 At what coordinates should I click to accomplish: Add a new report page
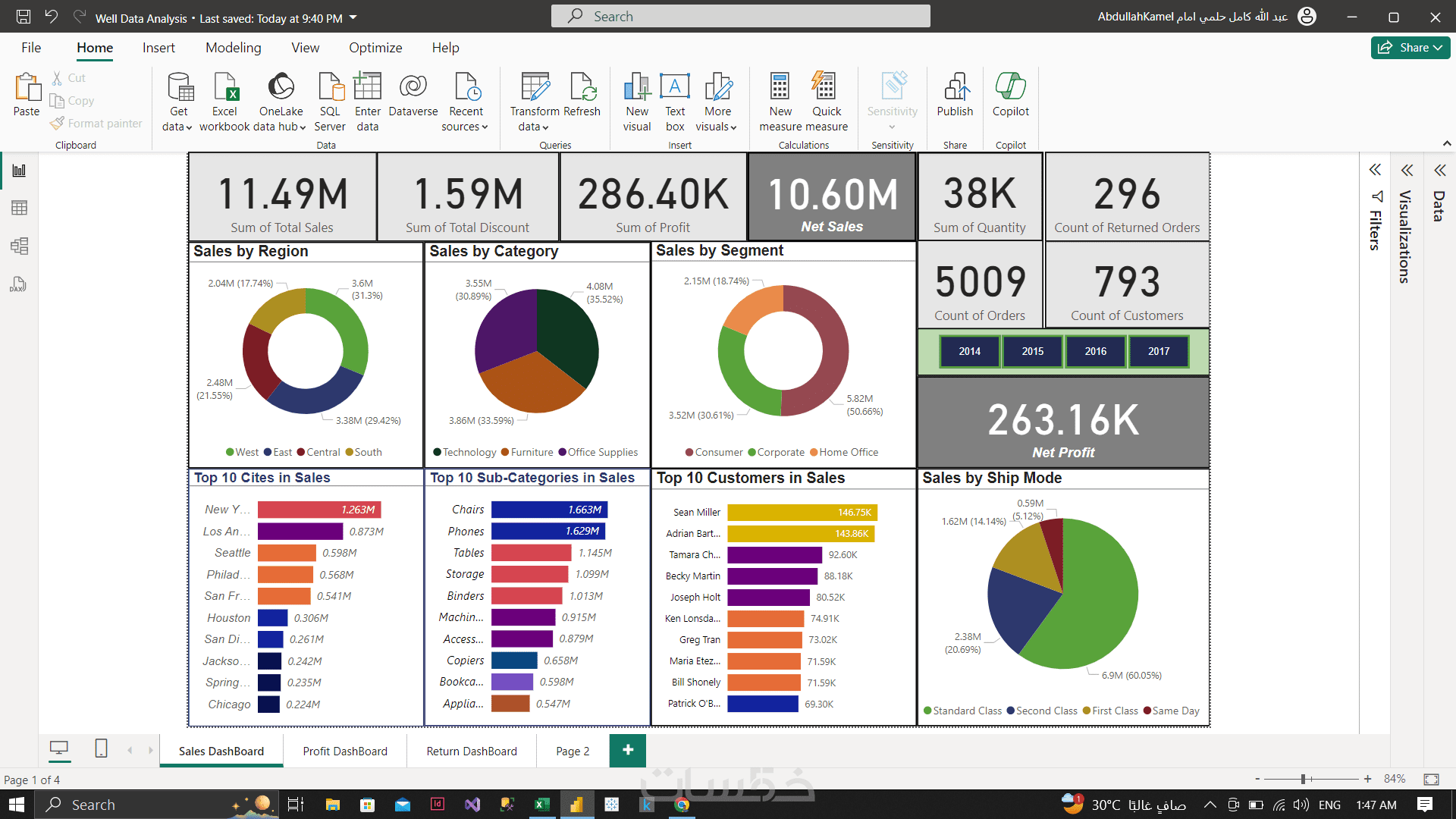point(627,750)
